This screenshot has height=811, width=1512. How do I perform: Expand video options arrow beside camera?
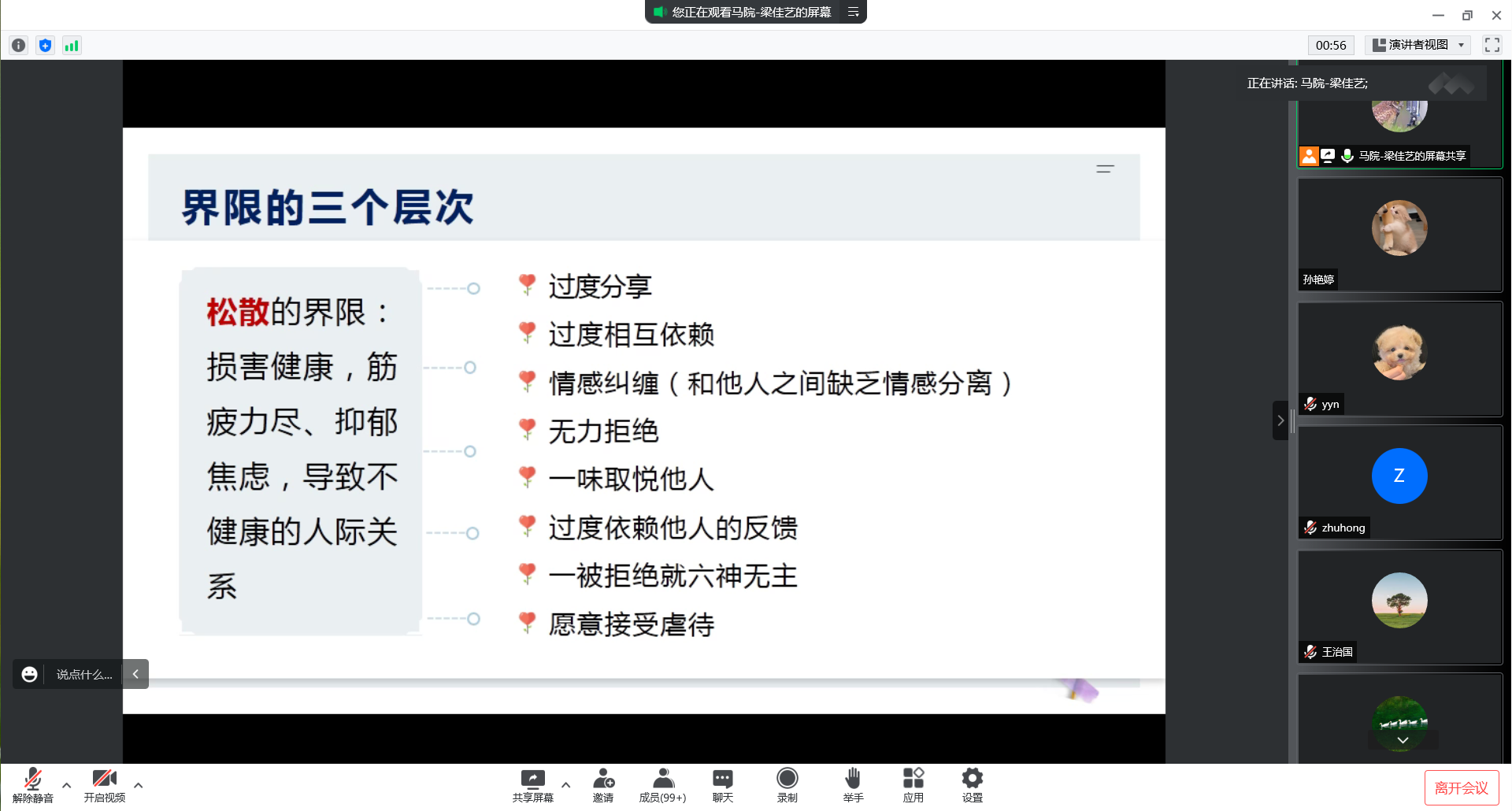pyautogui.click(x=139, y=785)
